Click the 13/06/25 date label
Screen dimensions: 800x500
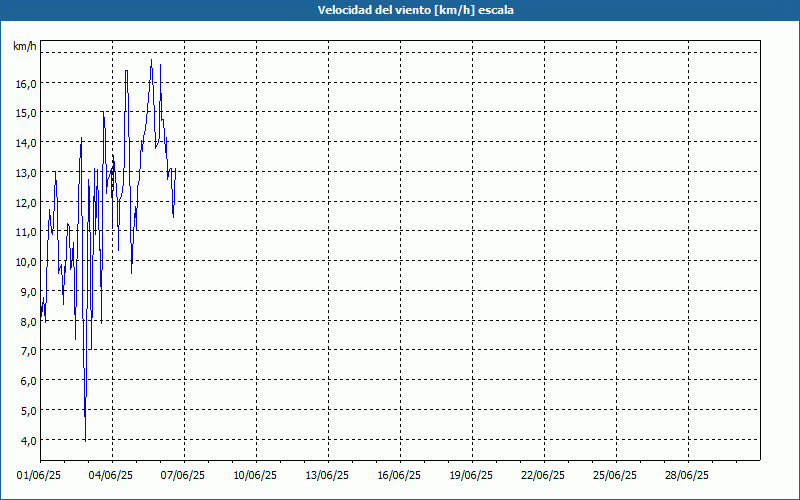click(327, 476)
